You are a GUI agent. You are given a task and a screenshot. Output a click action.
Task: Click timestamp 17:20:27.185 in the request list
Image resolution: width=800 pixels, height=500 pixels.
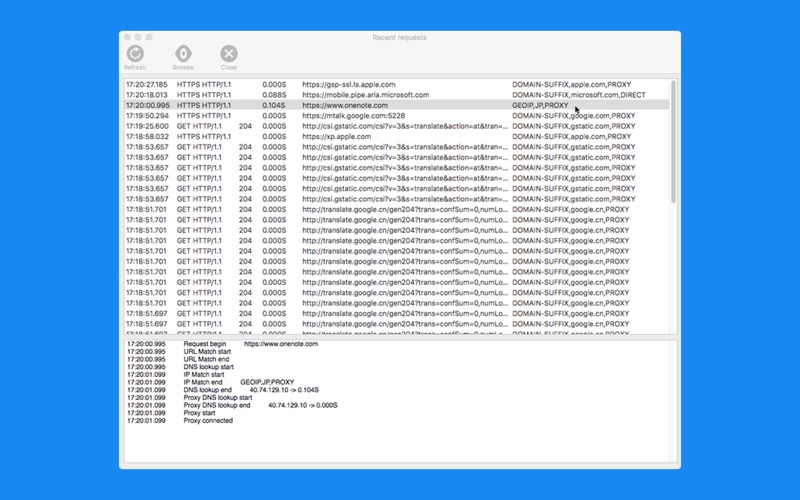pos(146,85)
